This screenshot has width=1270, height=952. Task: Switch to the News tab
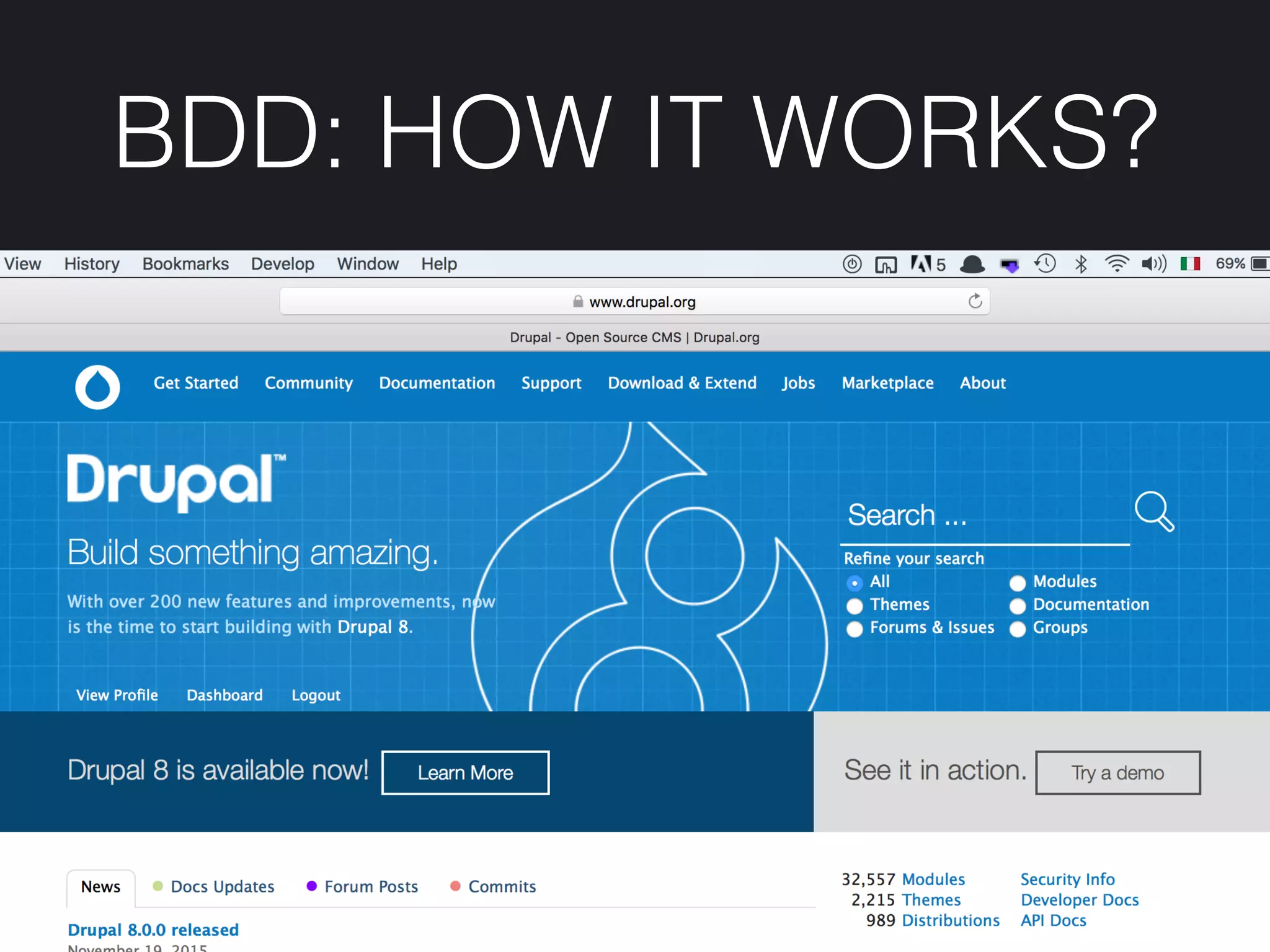[x=100, y=887]
